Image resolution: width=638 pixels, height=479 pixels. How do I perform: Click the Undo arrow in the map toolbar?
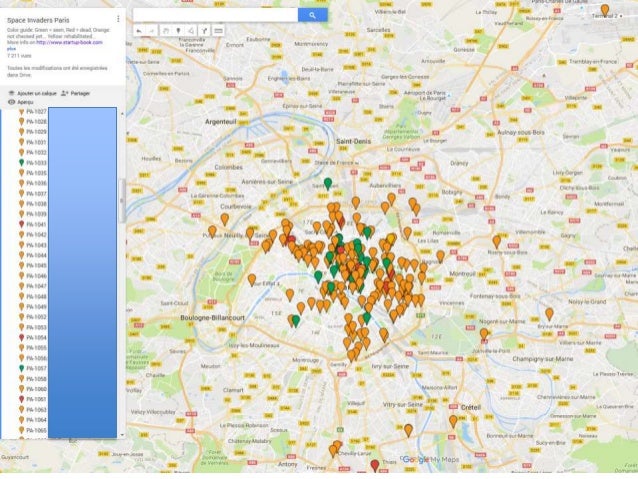coord(139,31)
